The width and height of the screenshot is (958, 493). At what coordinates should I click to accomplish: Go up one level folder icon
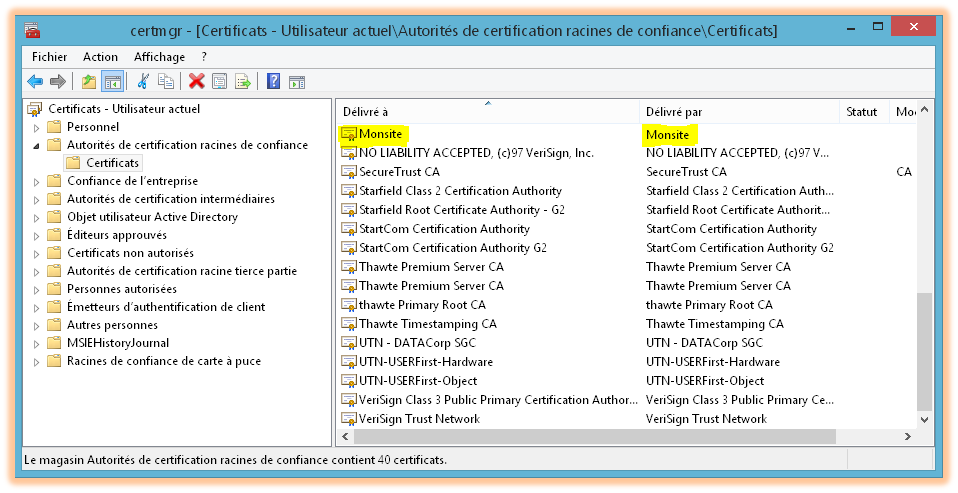(89, 81)
